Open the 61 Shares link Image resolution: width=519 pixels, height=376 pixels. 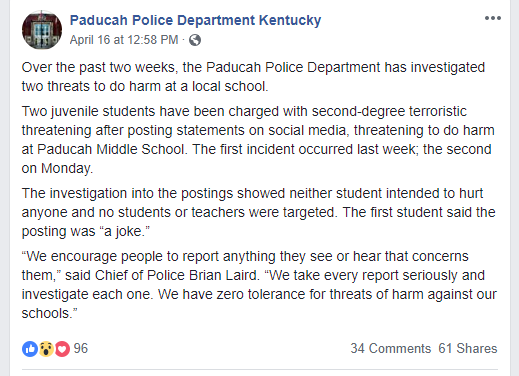[468, 349]
